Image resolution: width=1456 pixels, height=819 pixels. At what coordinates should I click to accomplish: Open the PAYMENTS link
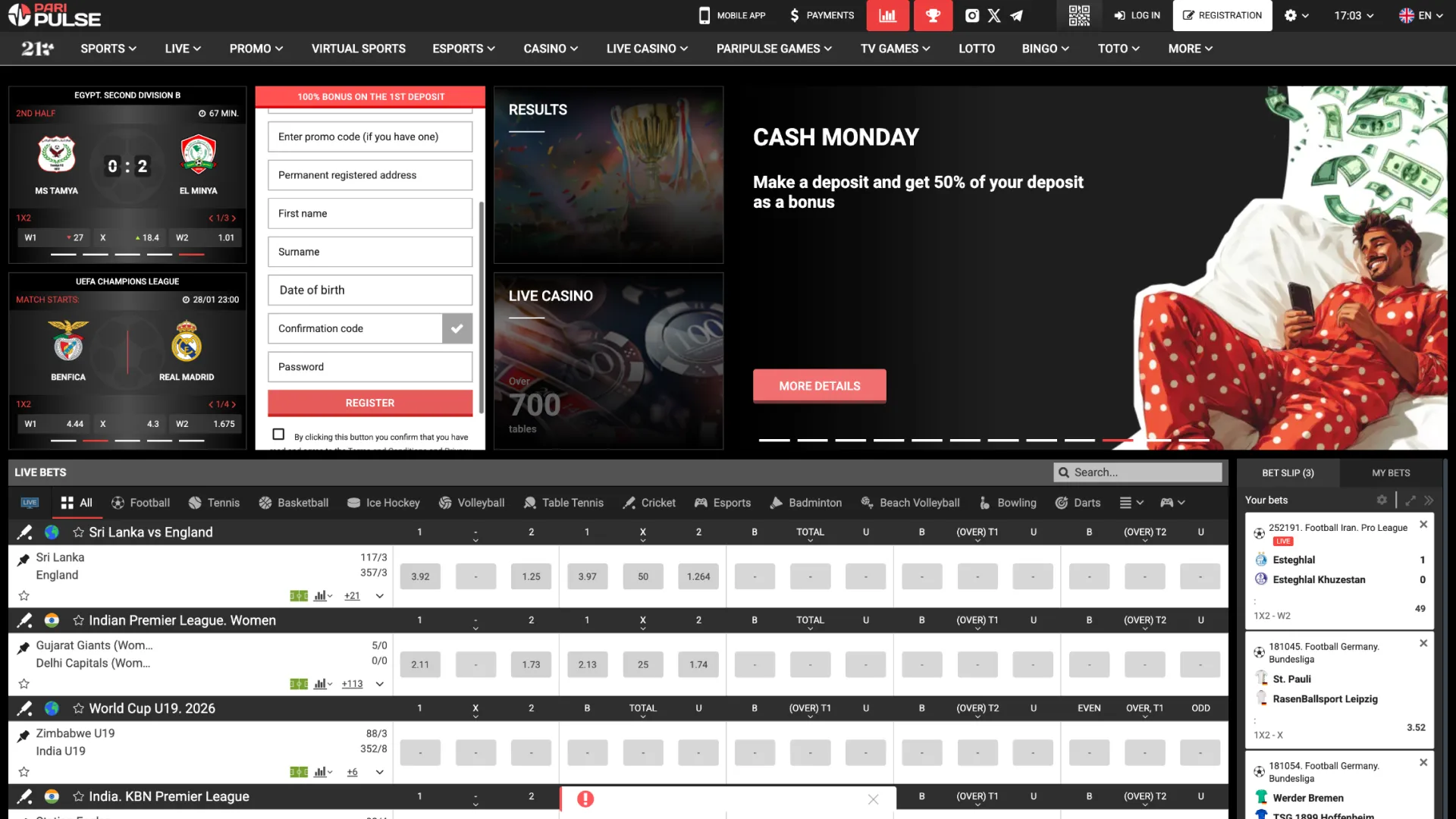(821, 15)
